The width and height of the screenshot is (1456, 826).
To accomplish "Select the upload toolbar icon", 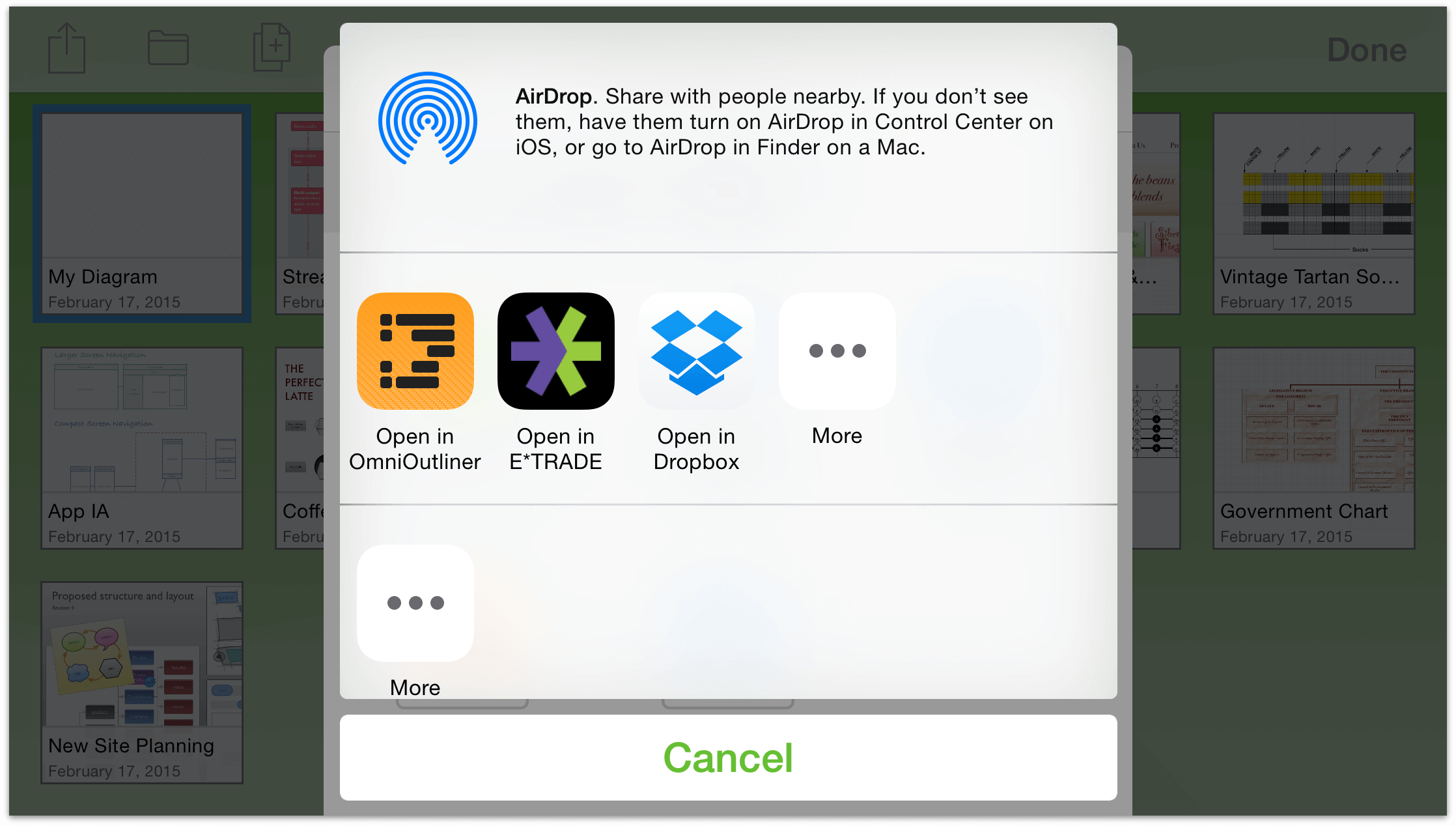I will tap(66, 47).
